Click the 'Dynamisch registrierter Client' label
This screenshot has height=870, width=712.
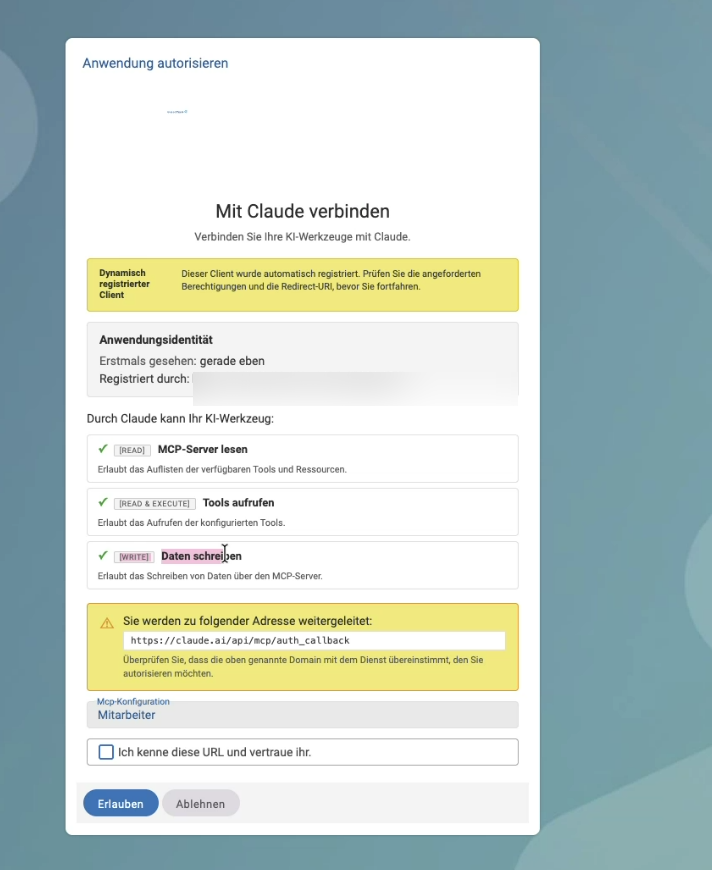coord(124,284)
